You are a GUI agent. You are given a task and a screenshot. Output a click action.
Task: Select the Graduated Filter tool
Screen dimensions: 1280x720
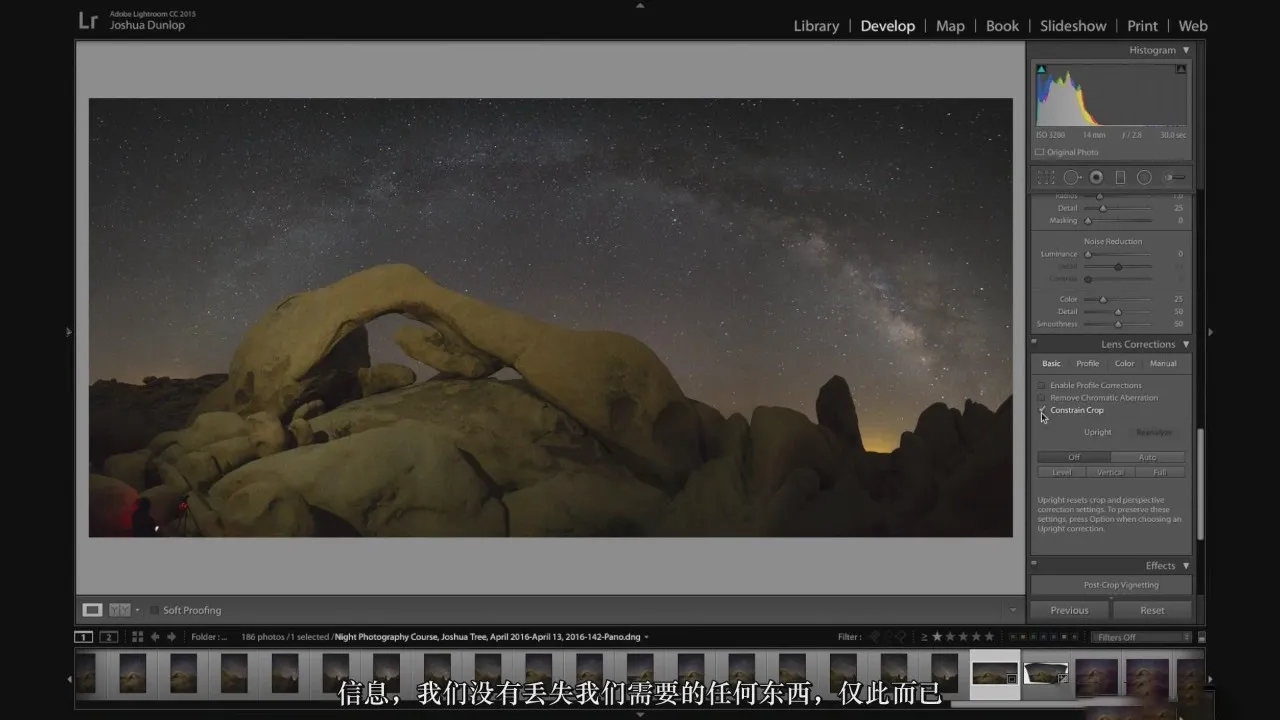[x=1120, y=177]
